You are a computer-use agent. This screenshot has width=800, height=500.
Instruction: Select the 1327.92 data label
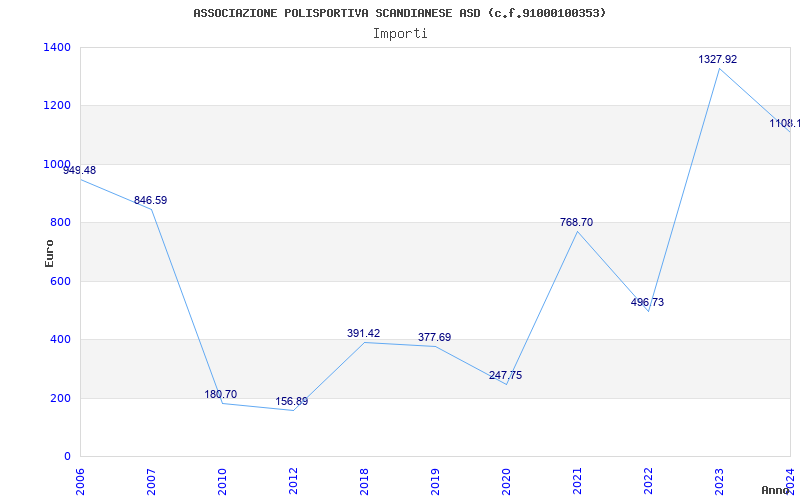718,60
